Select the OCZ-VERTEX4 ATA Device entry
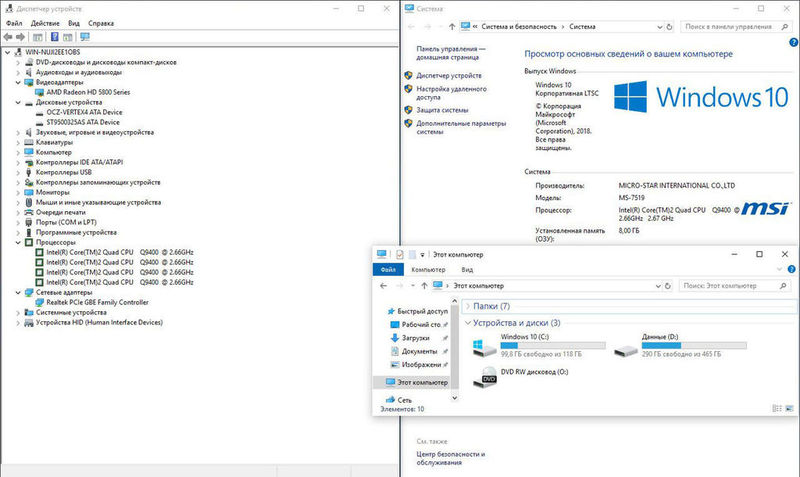 84,112
